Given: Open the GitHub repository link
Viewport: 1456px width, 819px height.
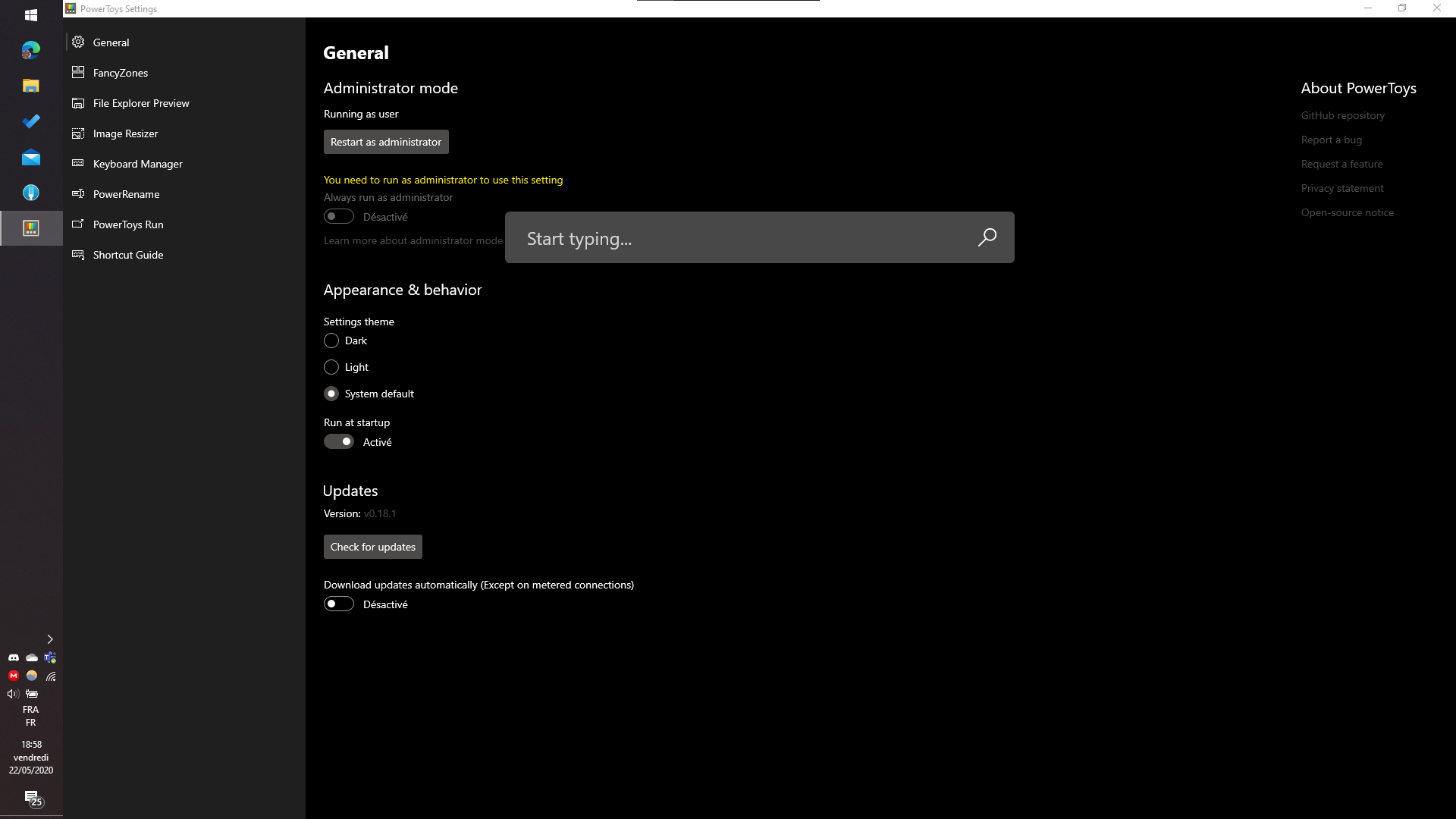Looking at the screenshot, I should pyautogui.click(x=1343, y=115).
